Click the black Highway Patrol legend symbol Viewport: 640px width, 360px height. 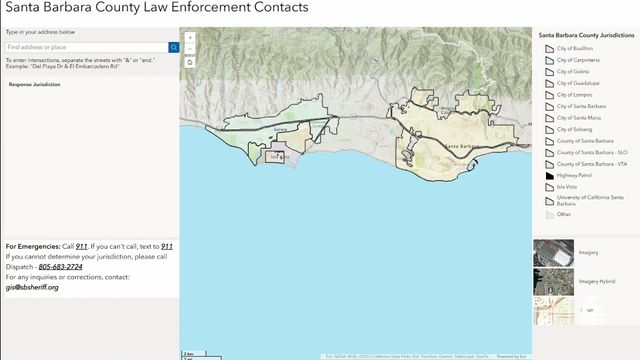pos(549,176)
